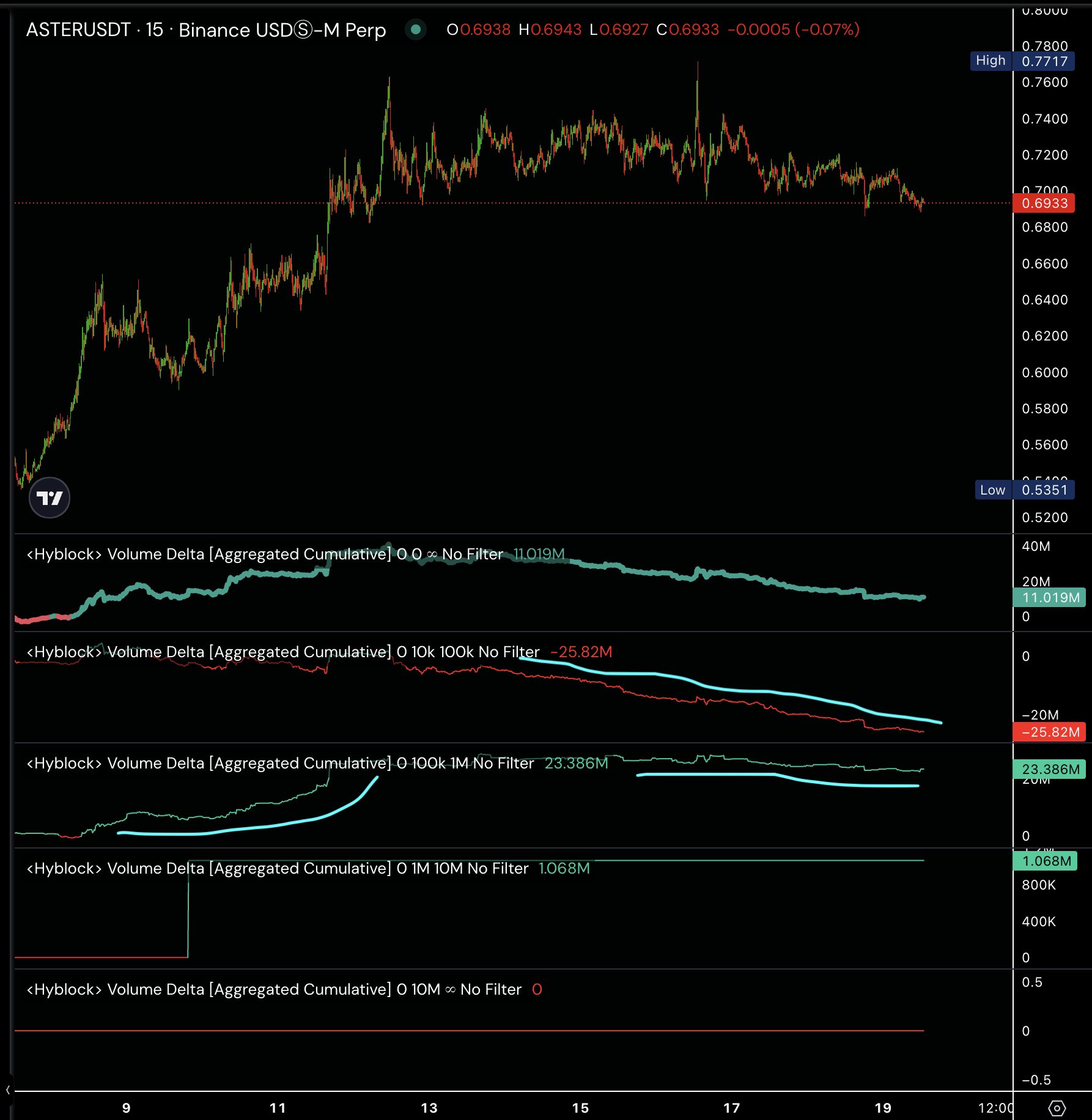Click the green market status dot
The height and width of the screenshot is (1120, 1092).
416,29
